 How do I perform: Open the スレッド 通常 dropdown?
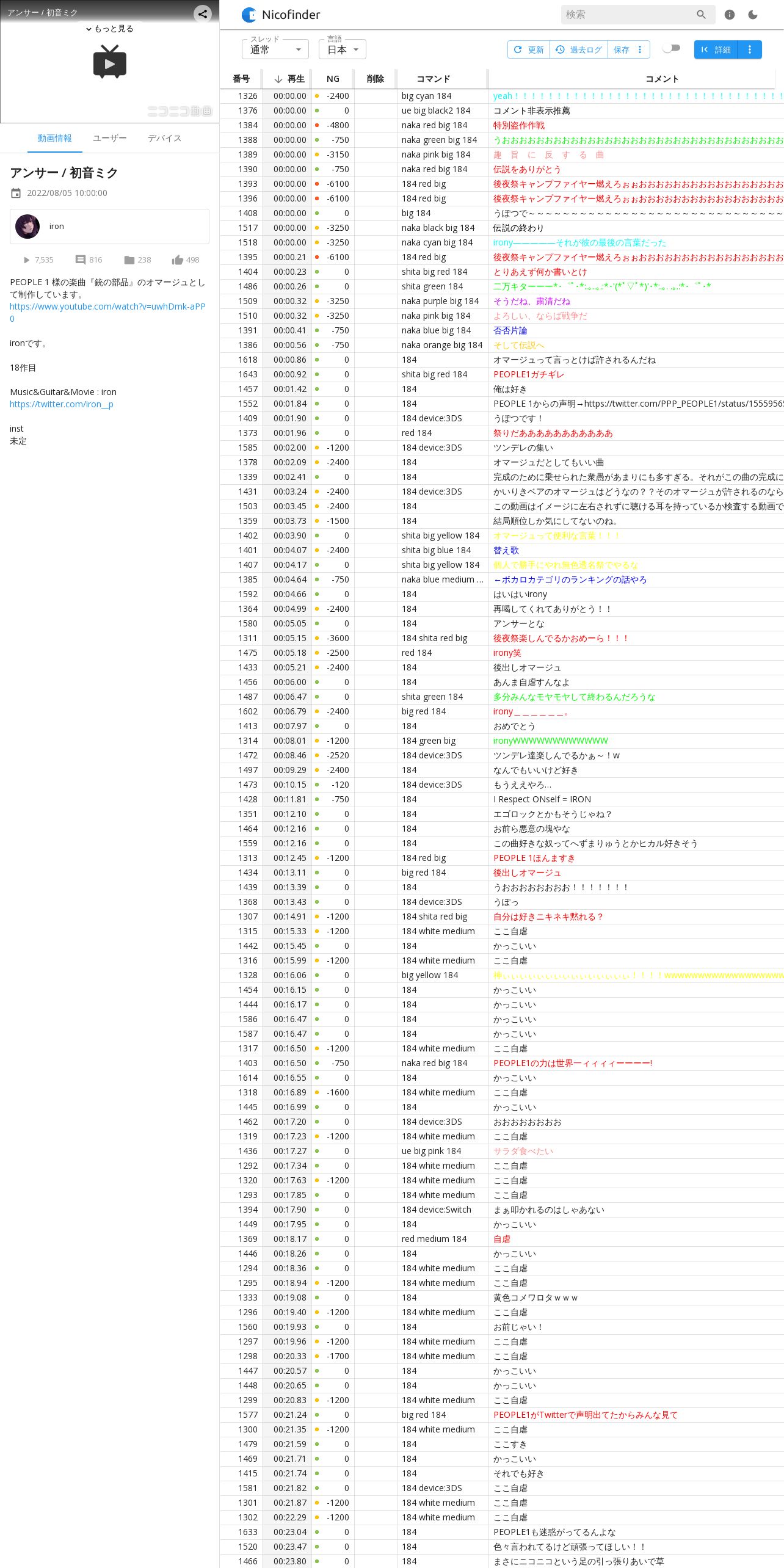pyautogui.click(x=275, y=49)
